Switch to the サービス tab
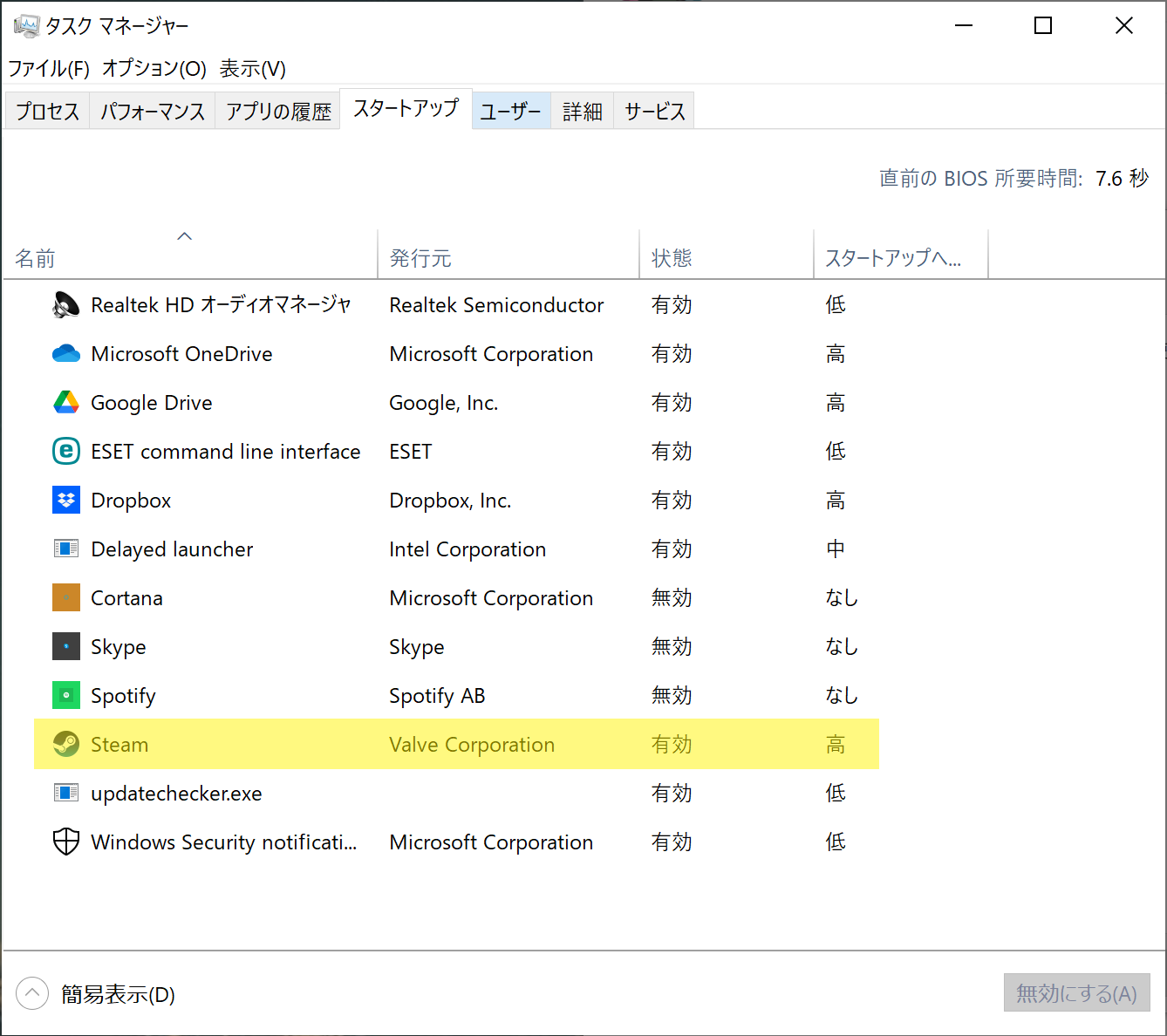The height and width of the screenshot is (1036, 1167). pyautogui.click(x=655, y=112)
